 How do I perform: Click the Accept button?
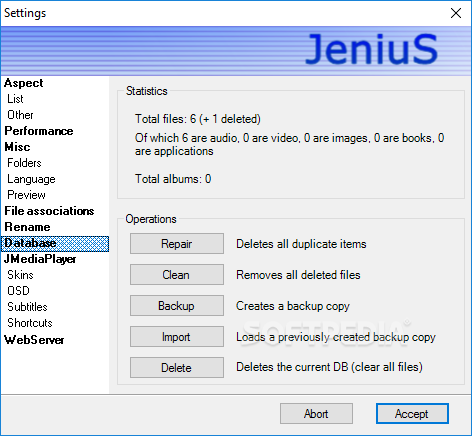click(412, 414)
